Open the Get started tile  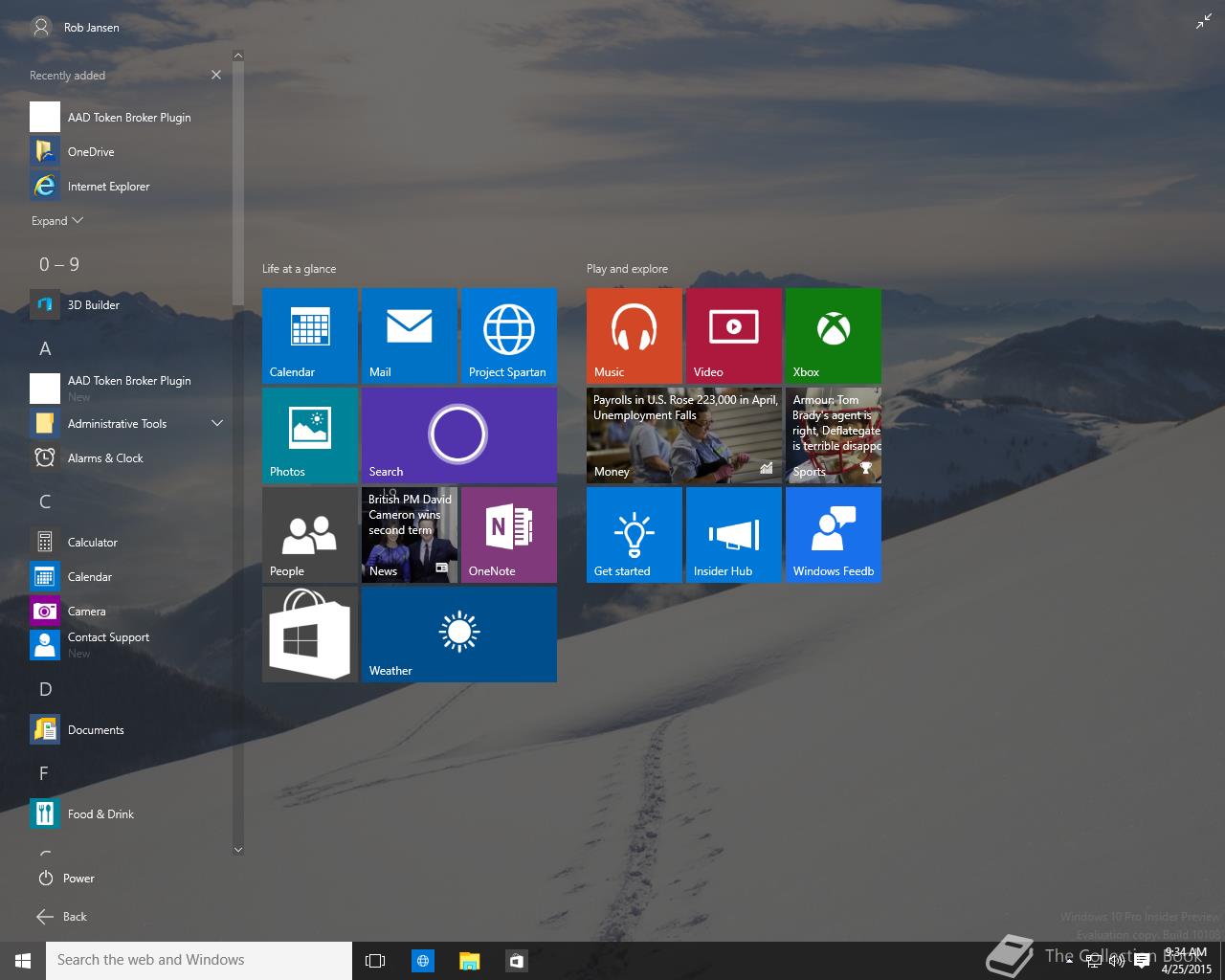[x=635, y=535]
